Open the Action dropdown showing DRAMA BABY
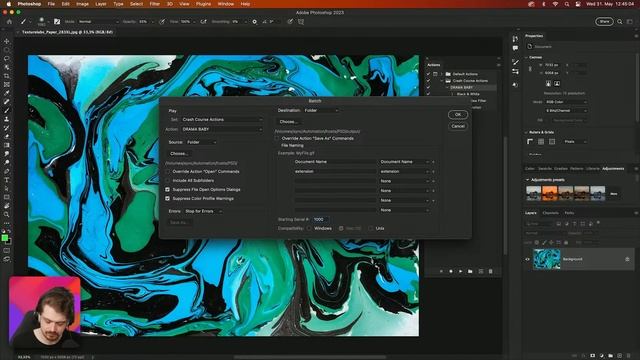 point(222,129)
